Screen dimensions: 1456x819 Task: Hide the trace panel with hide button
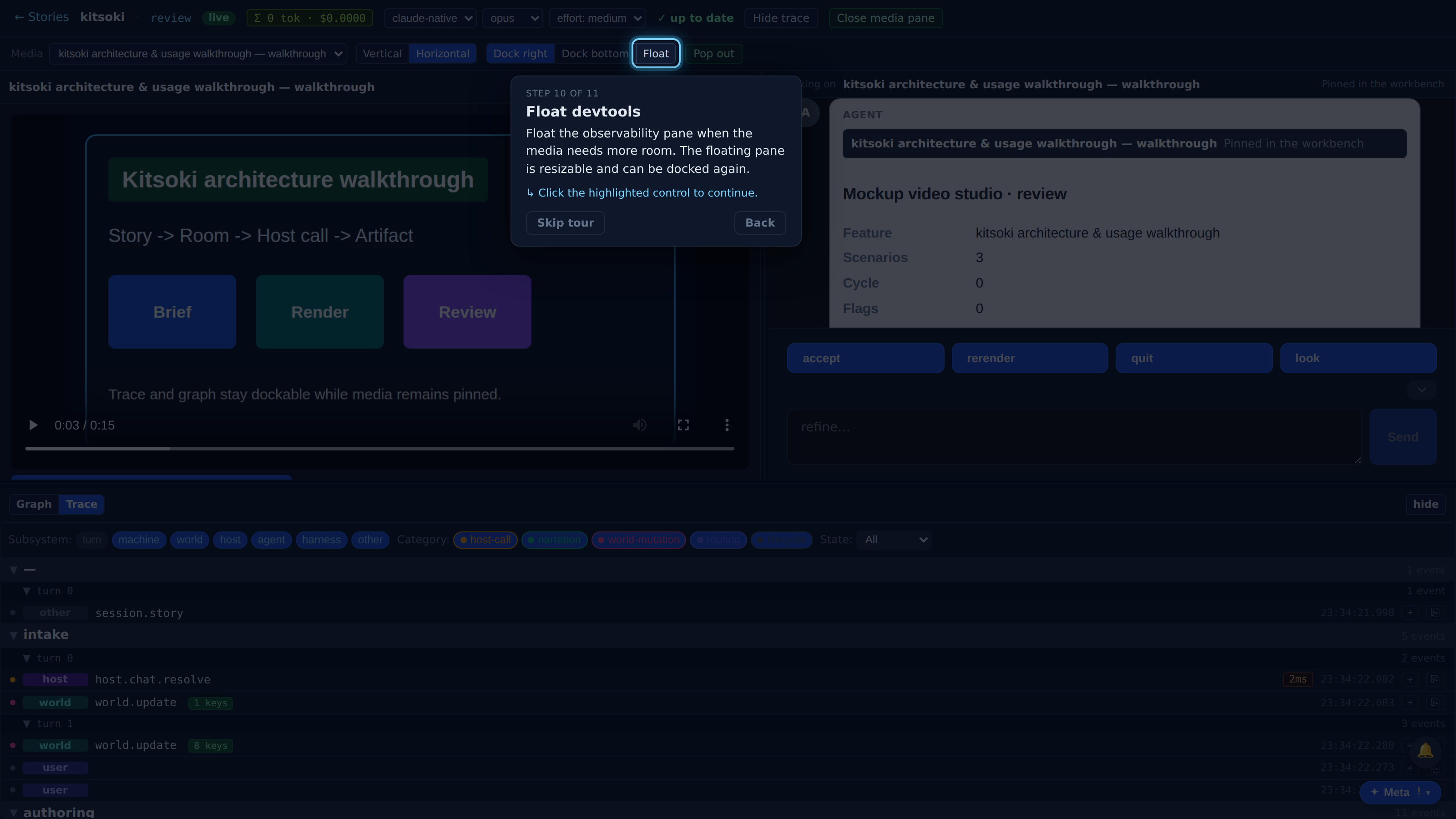point(1426,504)
